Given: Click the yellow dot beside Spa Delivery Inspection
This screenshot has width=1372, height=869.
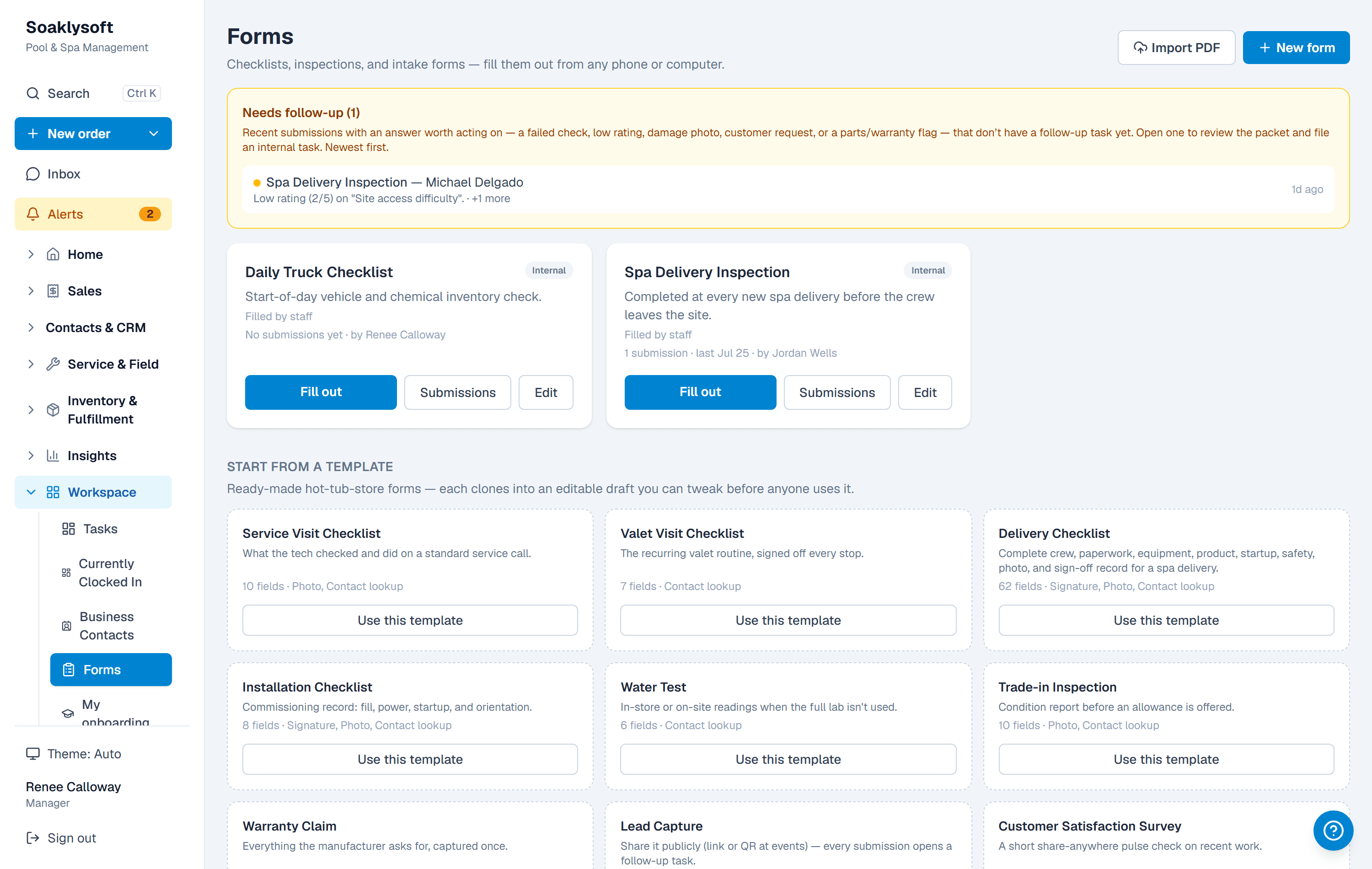Looking at the screenshot, I should tap(257, 182).
